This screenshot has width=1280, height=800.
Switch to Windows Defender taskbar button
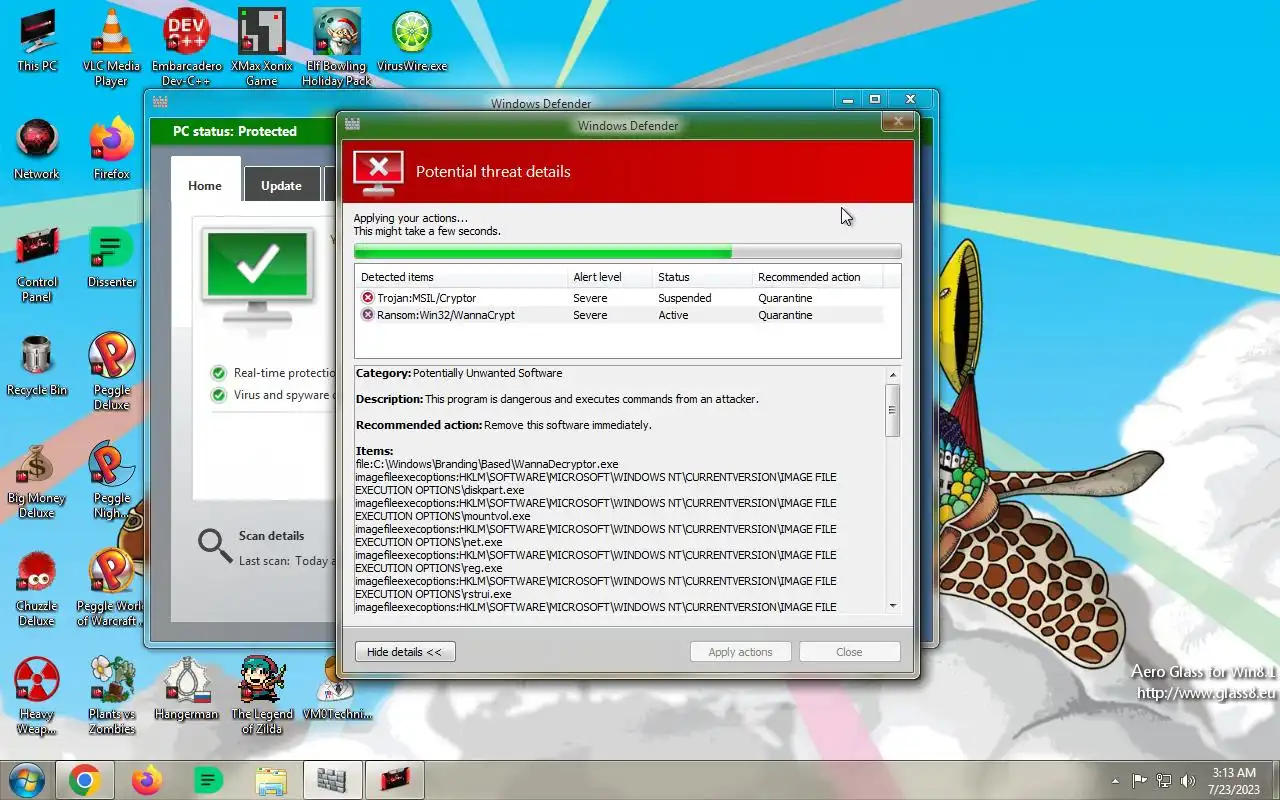[x=332, y=780]
